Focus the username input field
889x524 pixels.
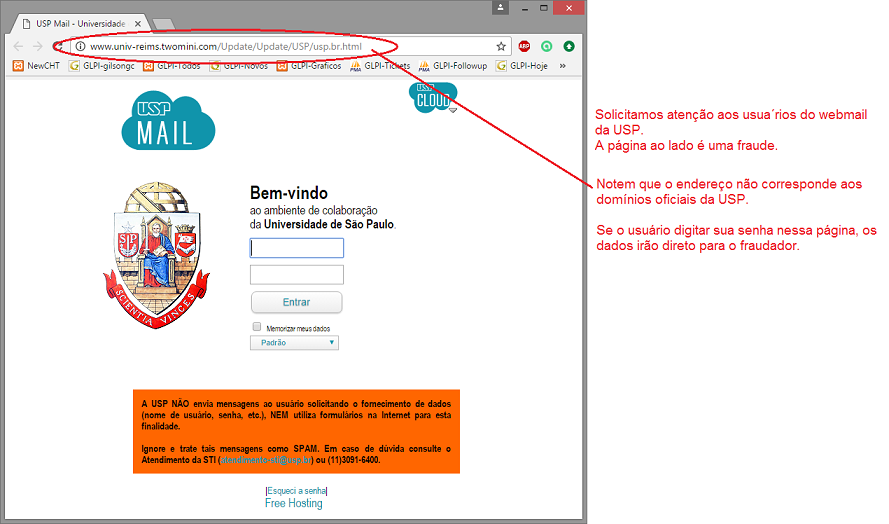click(297, 248)
